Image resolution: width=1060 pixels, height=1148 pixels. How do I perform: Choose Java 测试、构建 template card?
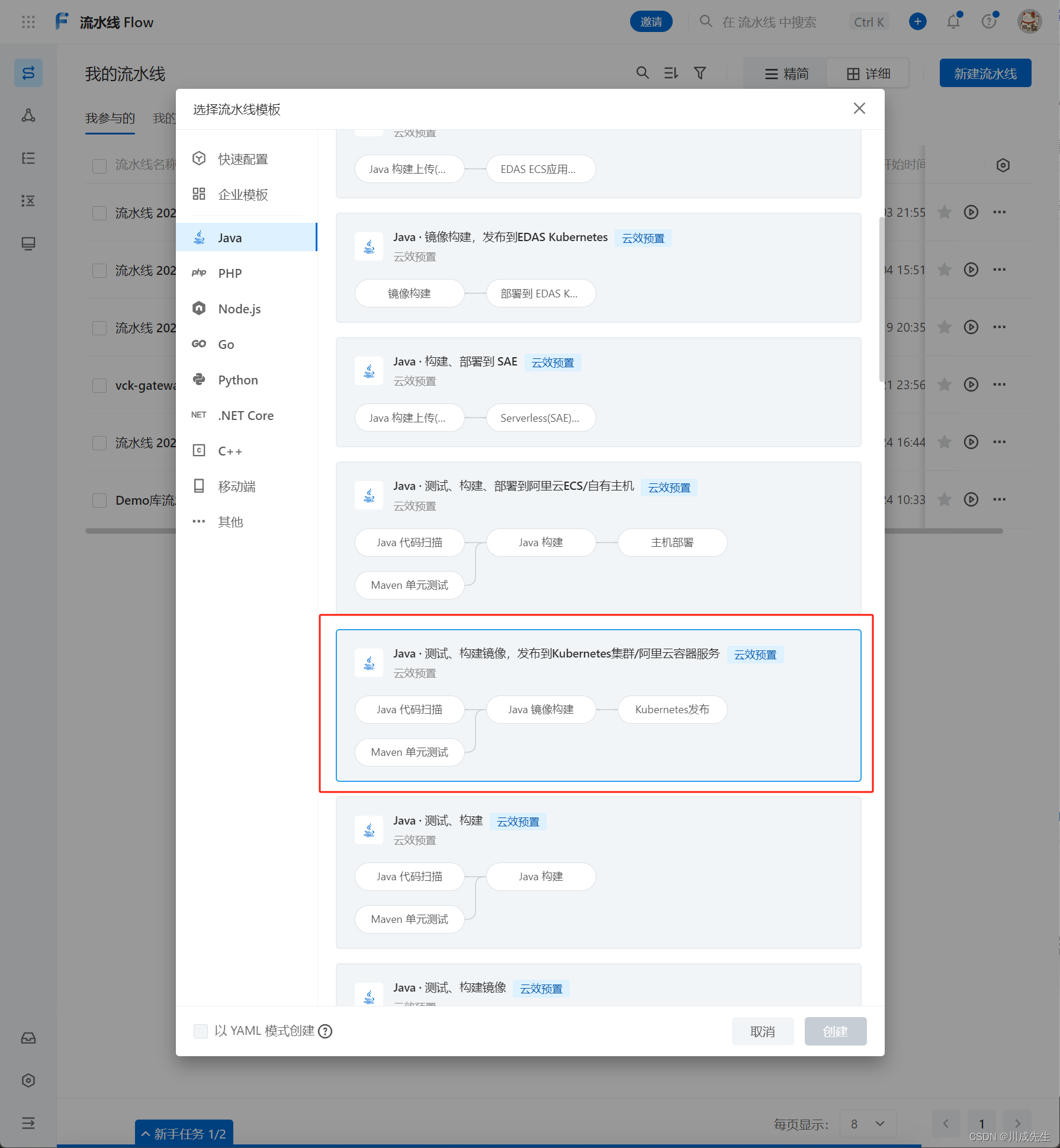(x=599, y=873)
